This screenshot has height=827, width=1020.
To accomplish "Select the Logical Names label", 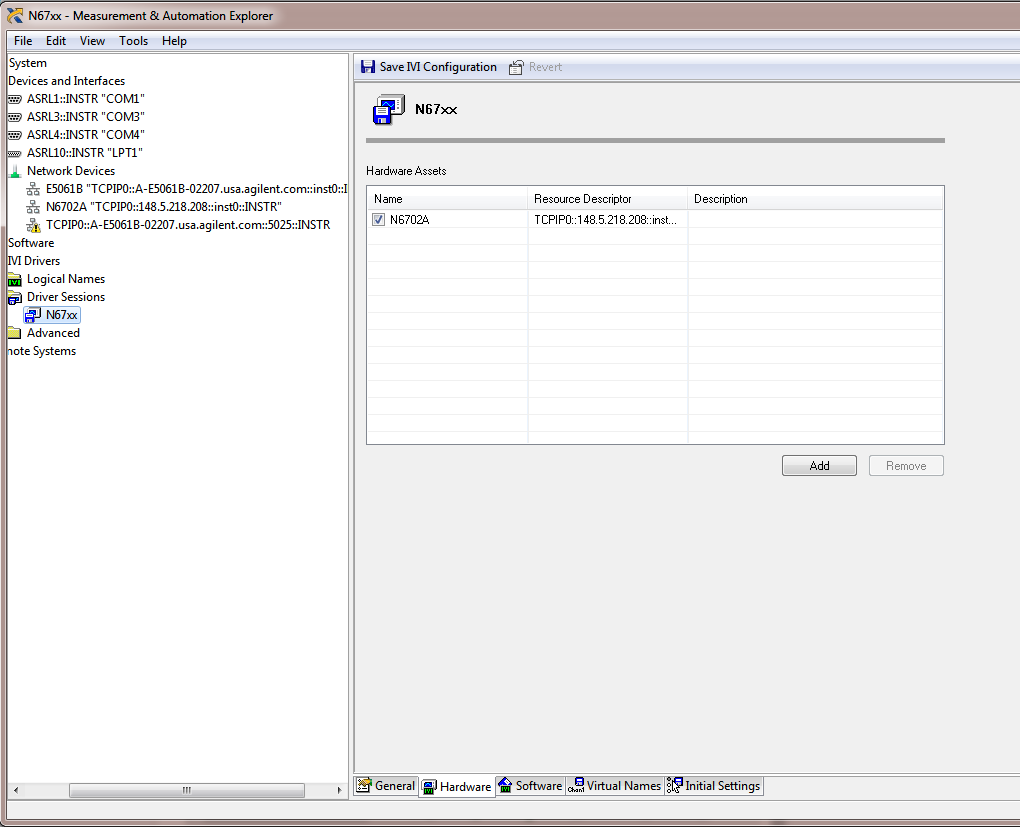I will [66, 279].
